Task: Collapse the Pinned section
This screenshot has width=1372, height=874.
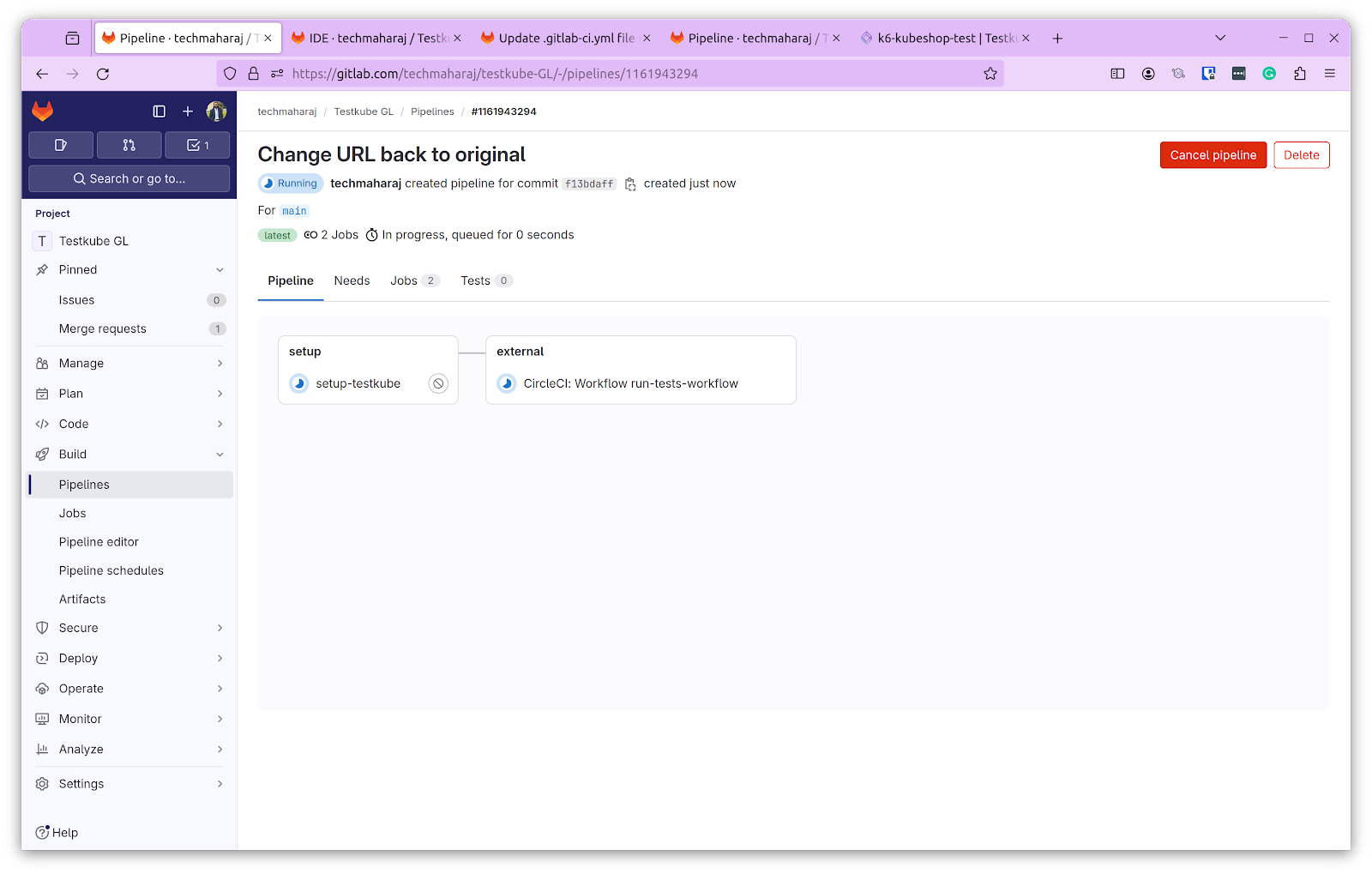Action: pos(129,269)
